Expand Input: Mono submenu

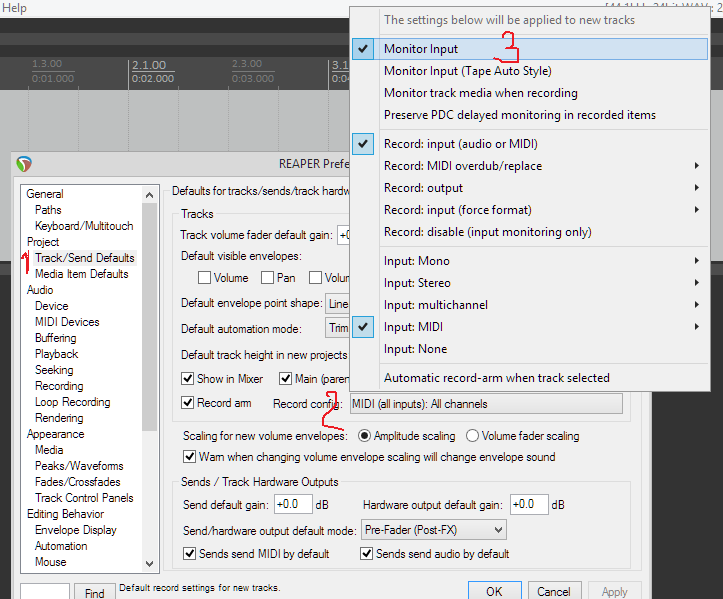pyautogui.click(x=529, y=261)
